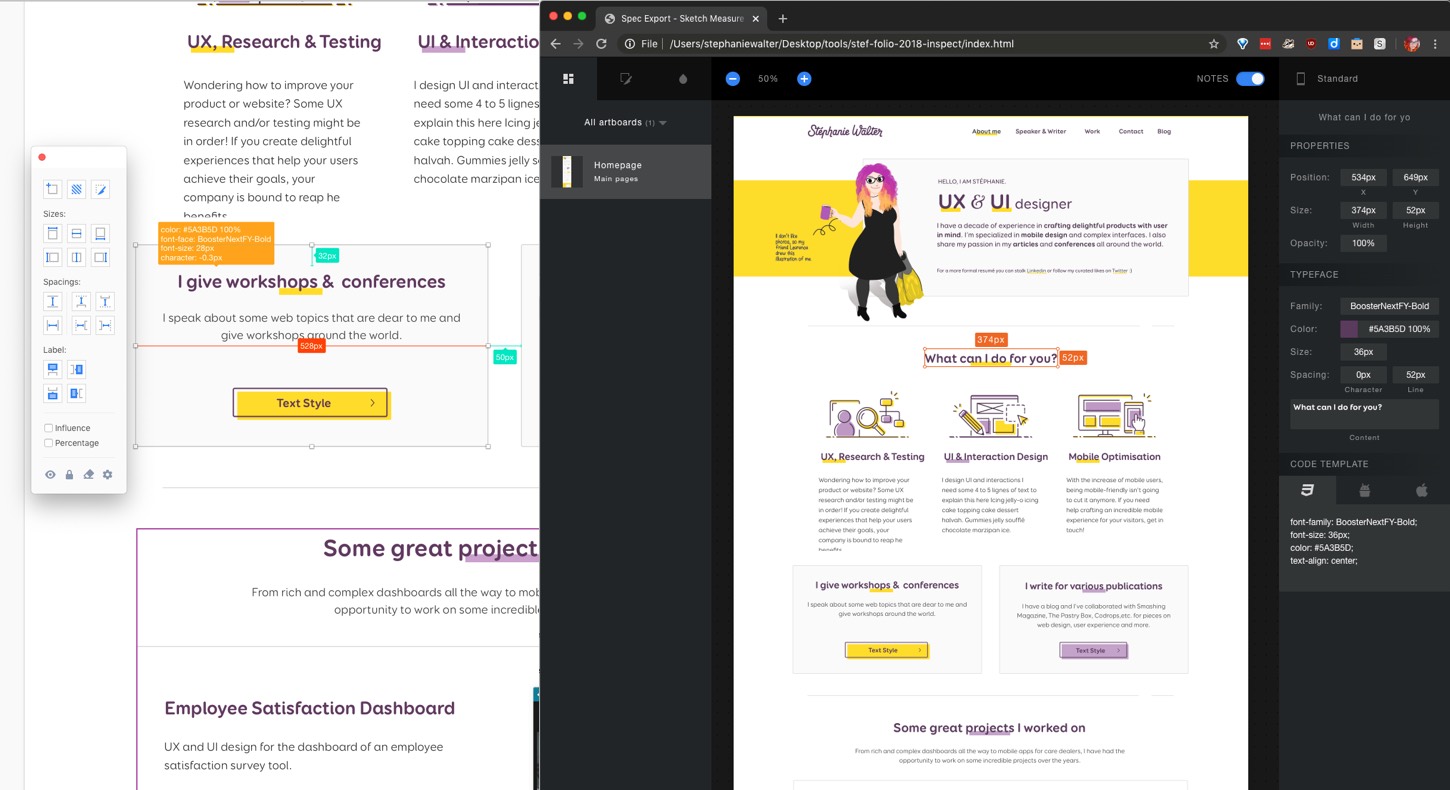The height and width of the screenshot is (790, 1450).
Task: Click the zoom in plus button
Action: [804, 79]
